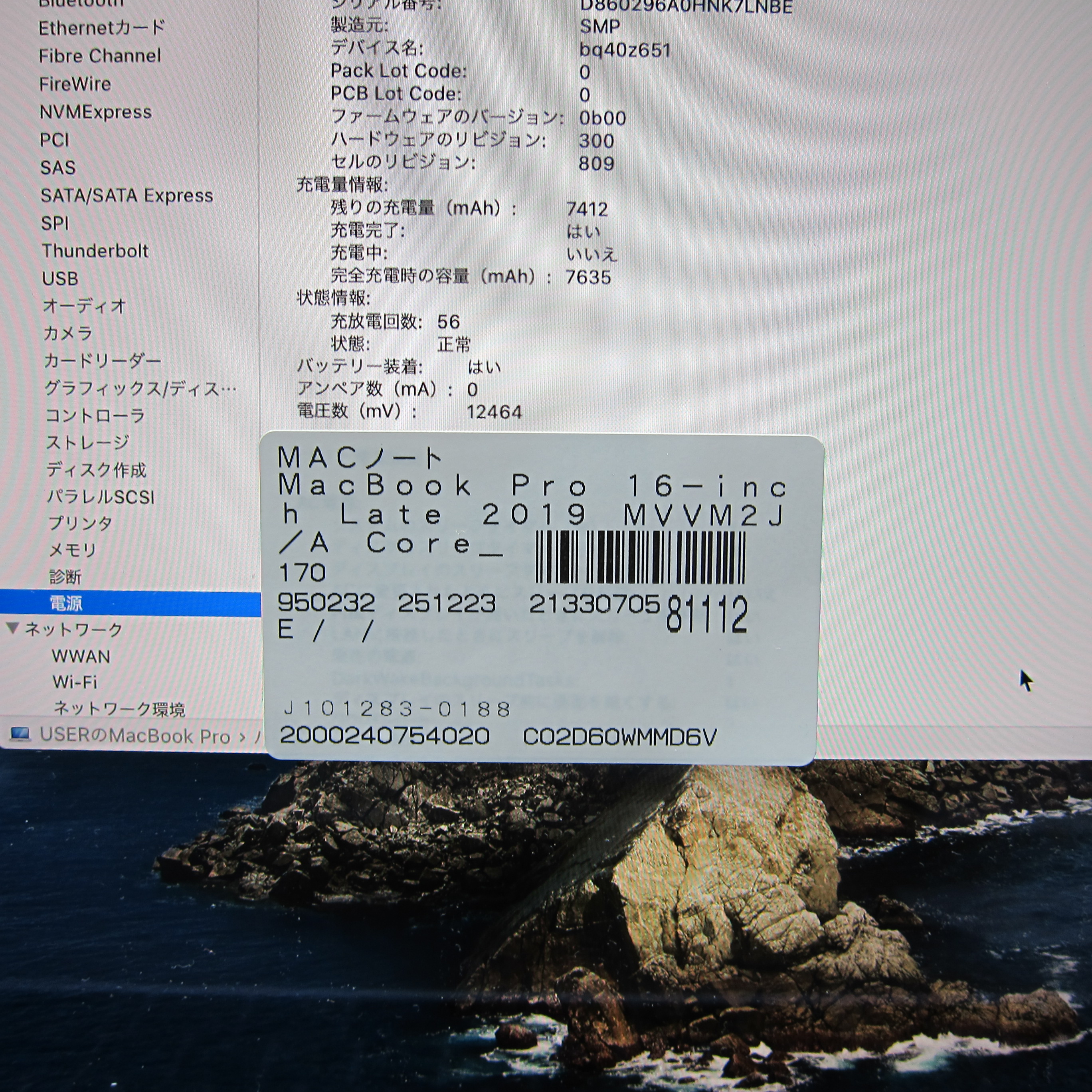1092x1092 pixels.
Task: Select SATA/SATA Express in the sidebar
Action: (x=127, y=196)
